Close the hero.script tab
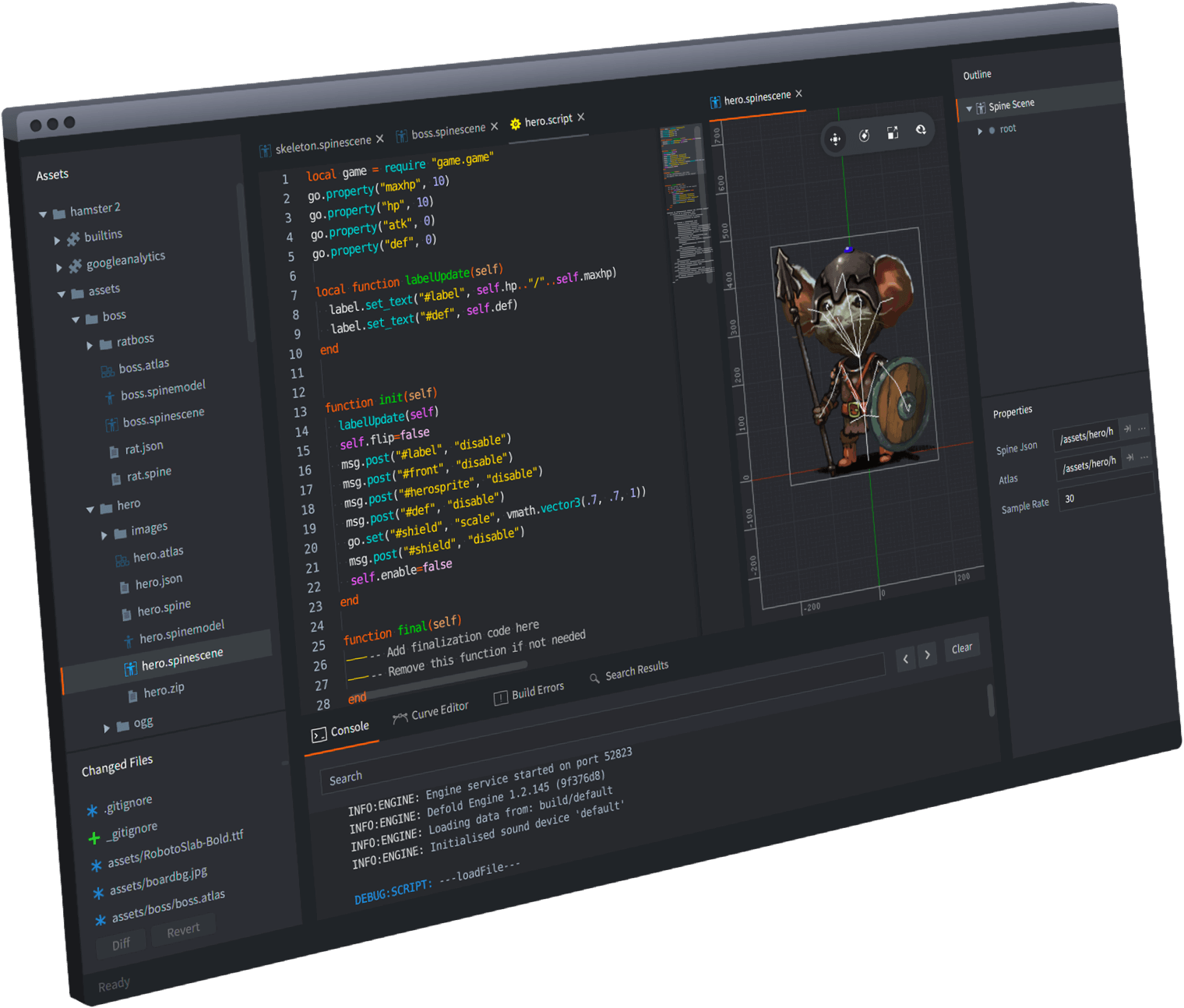Viewport: 1184px width, 1008px height. coord(580,117)
